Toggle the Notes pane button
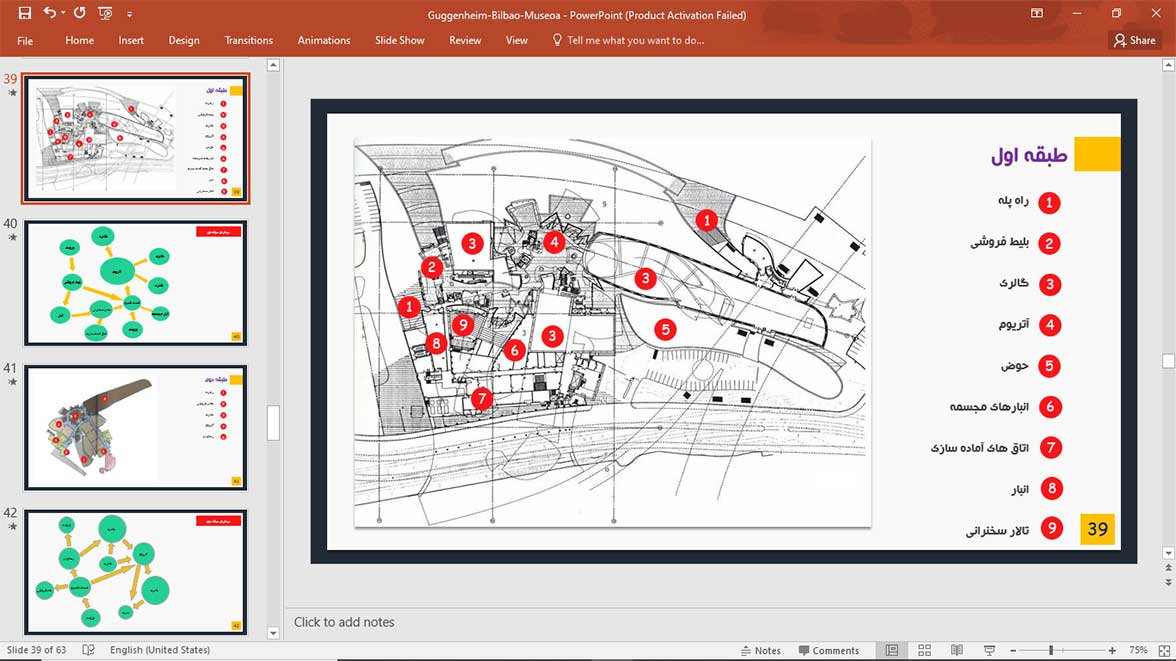 pyautogui.click(x=760, y=650)
